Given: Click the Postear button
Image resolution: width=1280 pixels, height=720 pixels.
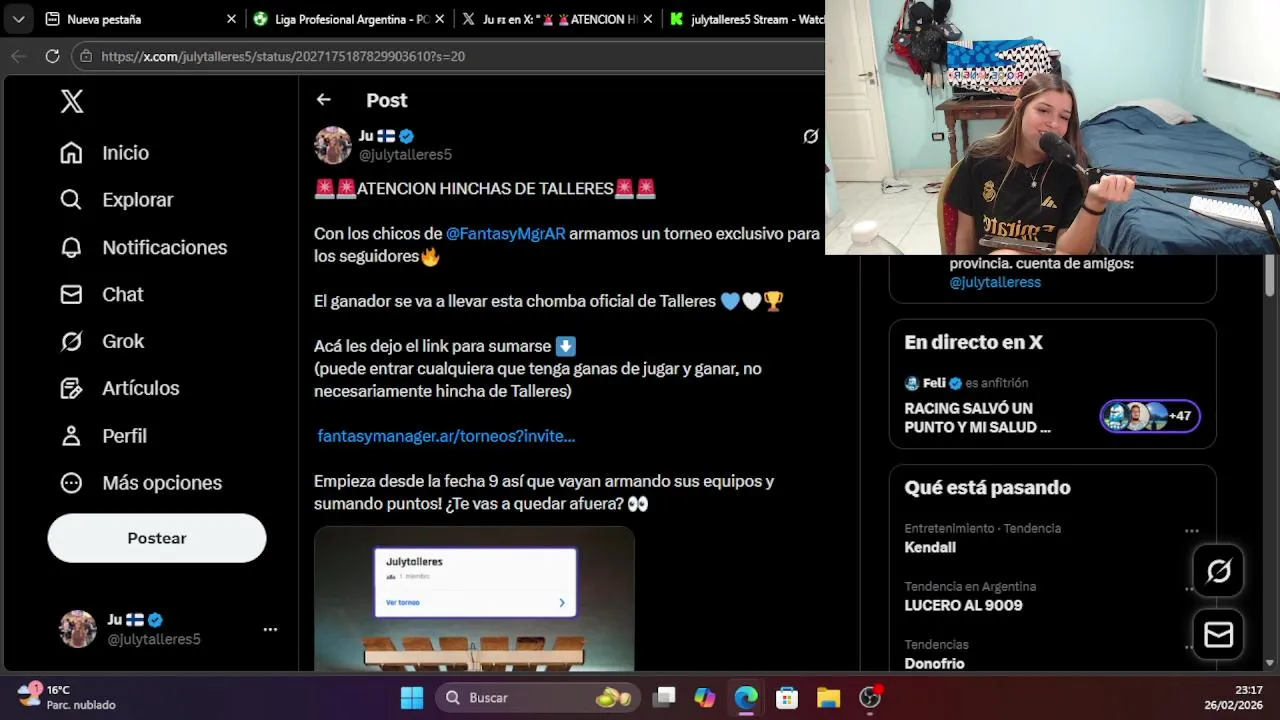Looking at the screenshot, I should (157, 538).
